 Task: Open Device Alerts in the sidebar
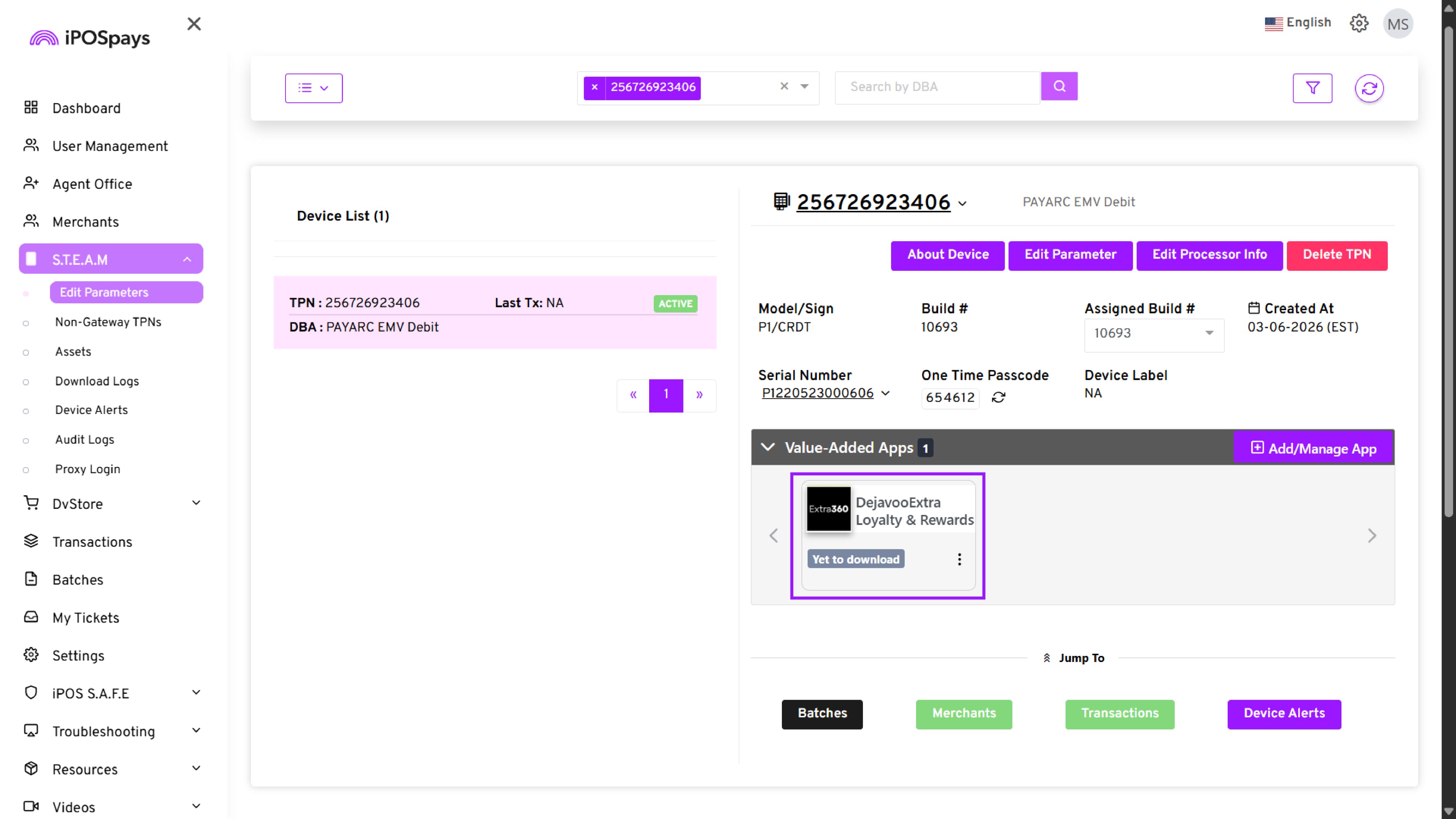(91, 410)
